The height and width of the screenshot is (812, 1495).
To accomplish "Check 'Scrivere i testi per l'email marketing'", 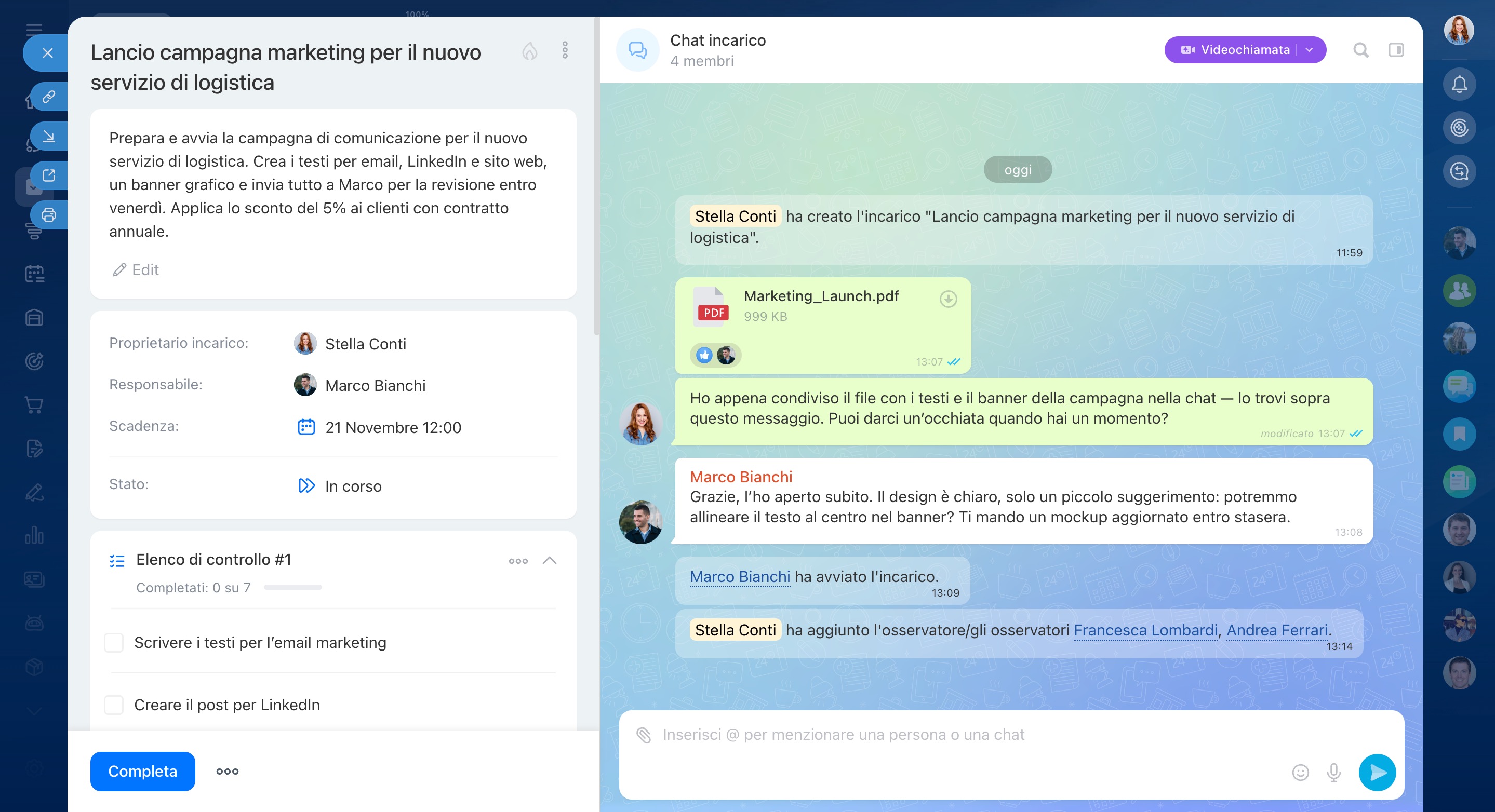I will tap(114, 643).
